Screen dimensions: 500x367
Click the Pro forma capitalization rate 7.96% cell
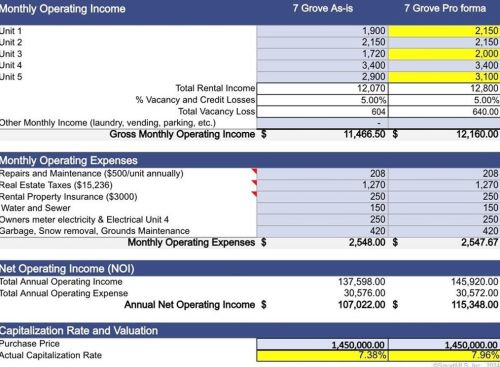pyautogui.click(x=444, y=356)
